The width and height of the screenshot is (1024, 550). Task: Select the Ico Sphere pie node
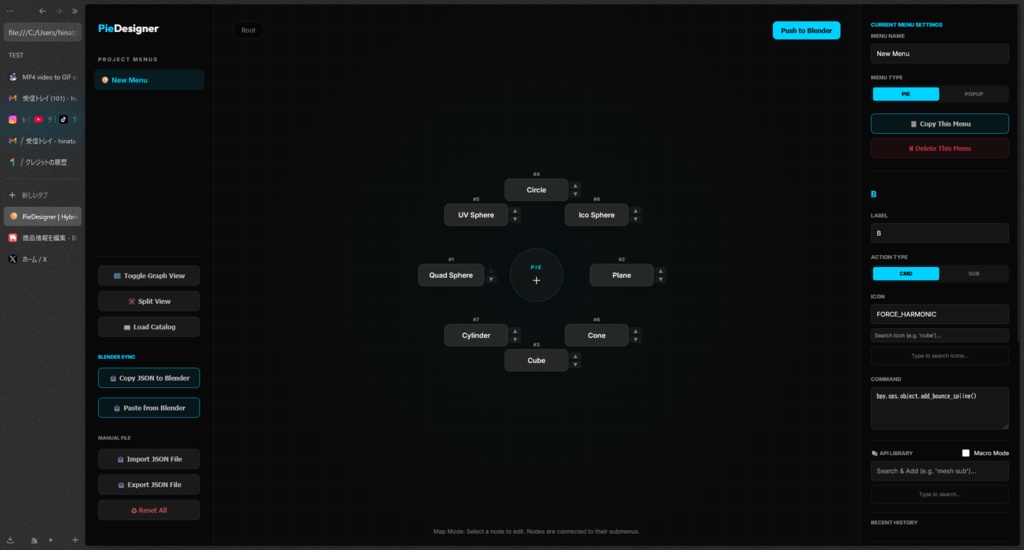(596, 215)
